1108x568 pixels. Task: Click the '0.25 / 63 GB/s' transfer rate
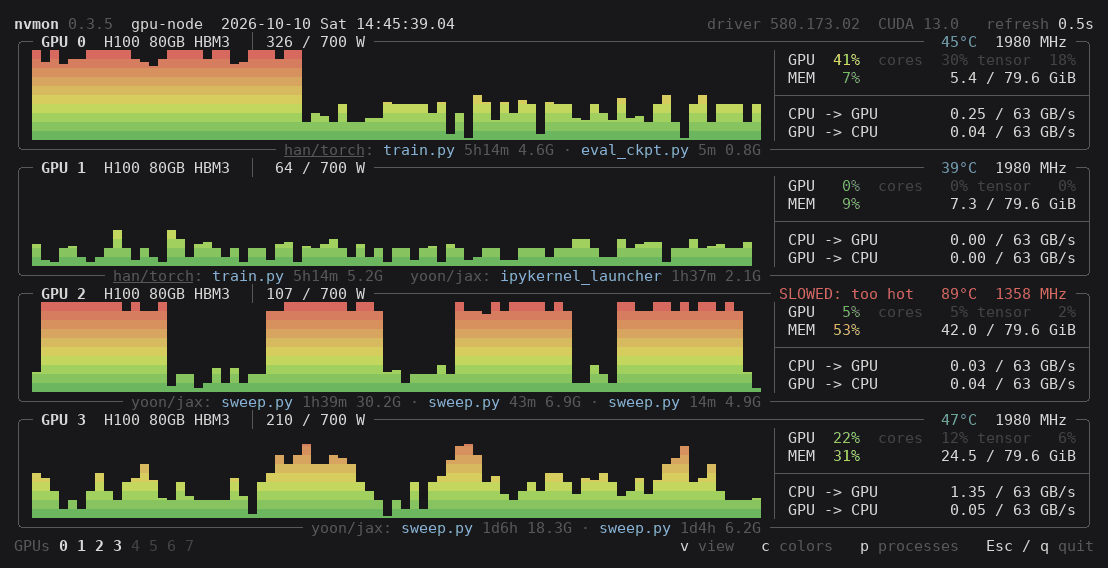pyautogui.click(x=1013, y=114)
